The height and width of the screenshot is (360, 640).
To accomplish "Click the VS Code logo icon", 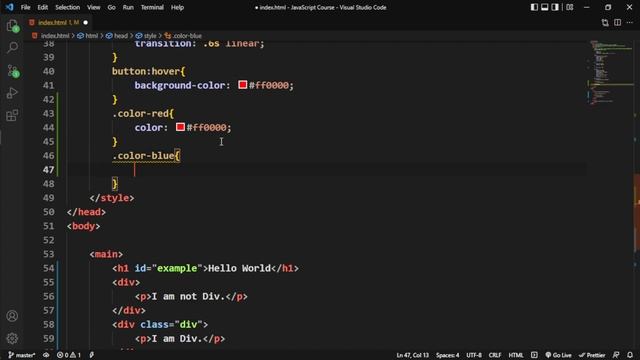I will coord(9,7).
